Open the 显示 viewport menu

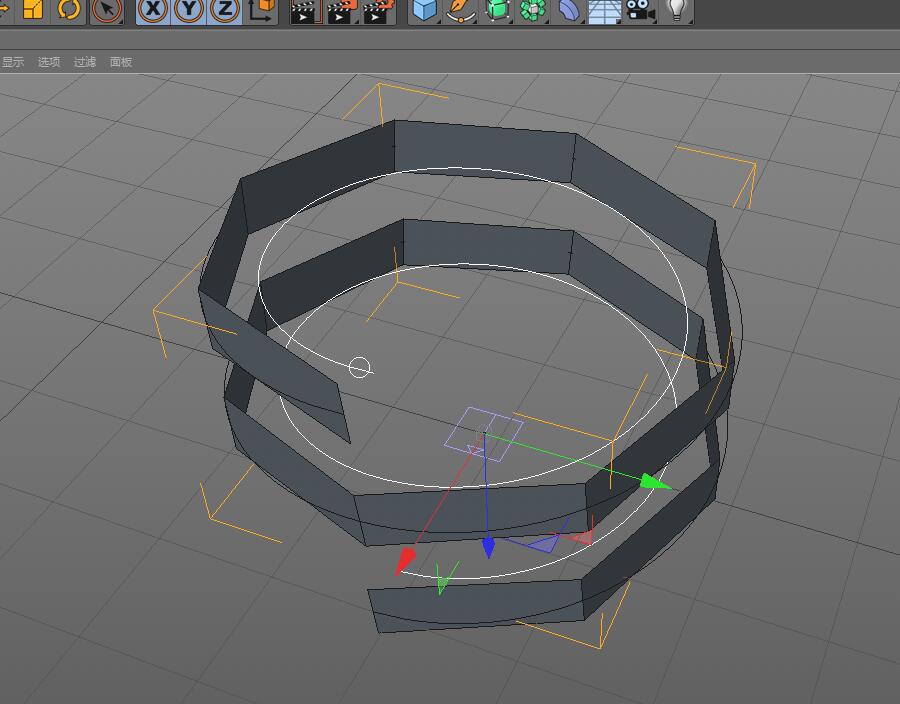(13, 62)
